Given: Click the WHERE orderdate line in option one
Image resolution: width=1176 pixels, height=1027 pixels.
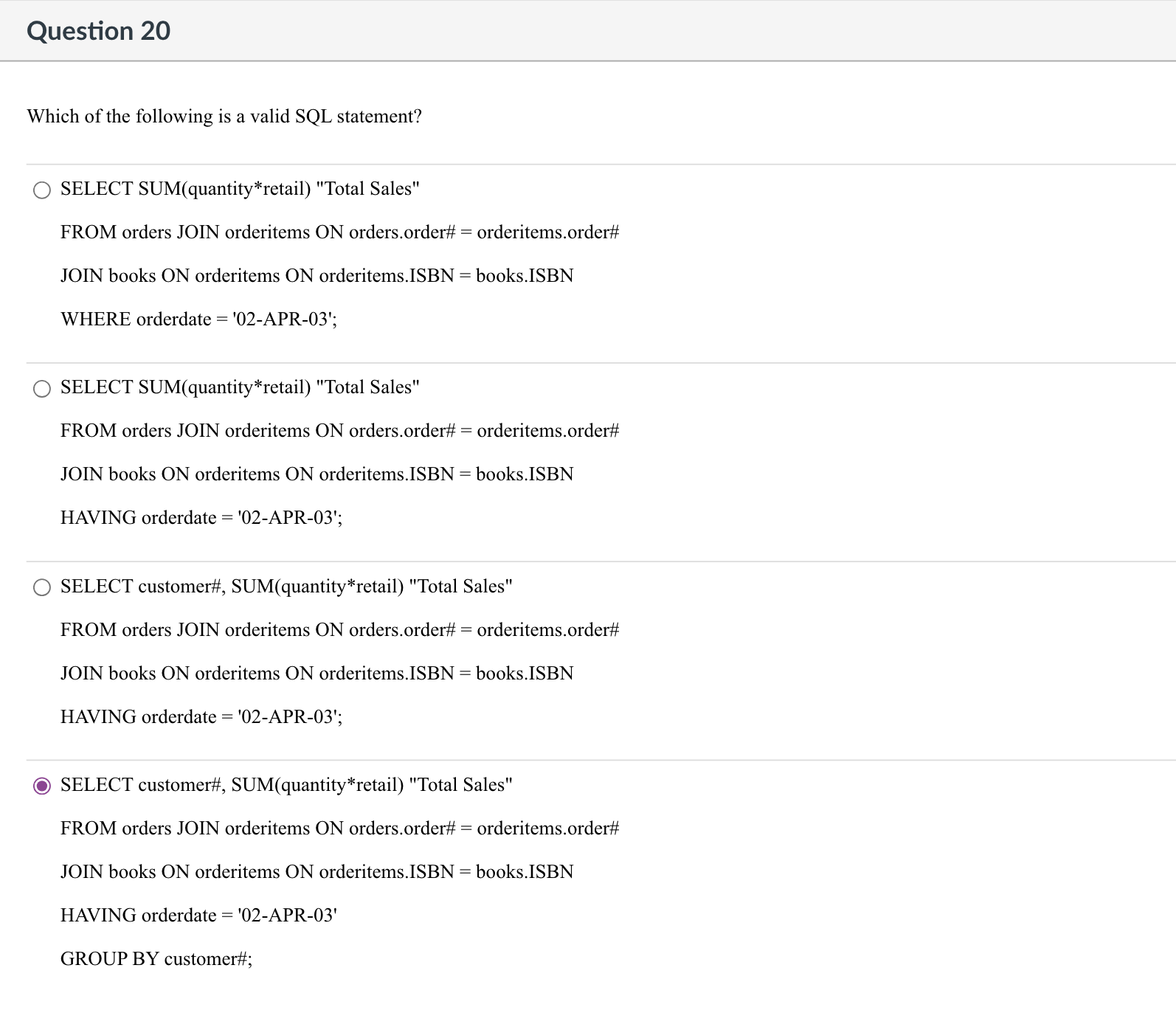Looking at the screenshot, I should click(198, 319).
